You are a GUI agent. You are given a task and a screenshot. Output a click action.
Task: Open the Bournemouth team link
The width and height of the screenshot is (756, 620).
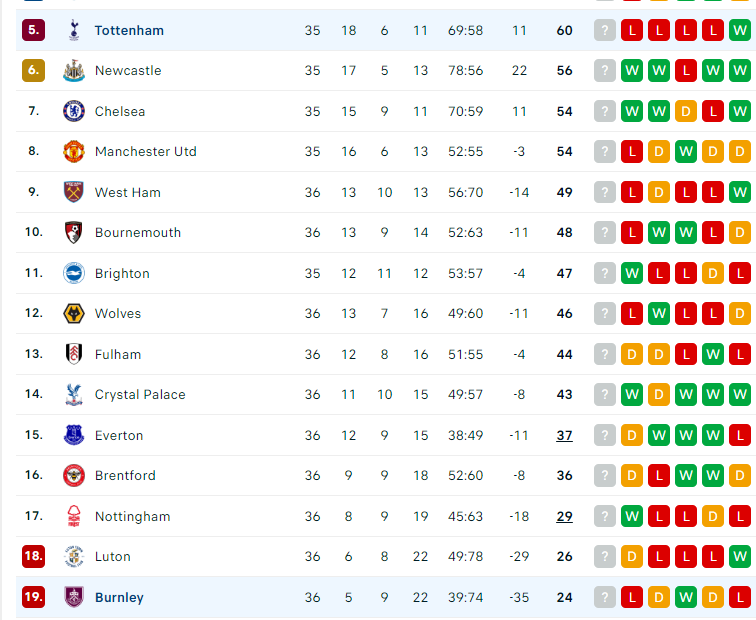click(138, 232)
